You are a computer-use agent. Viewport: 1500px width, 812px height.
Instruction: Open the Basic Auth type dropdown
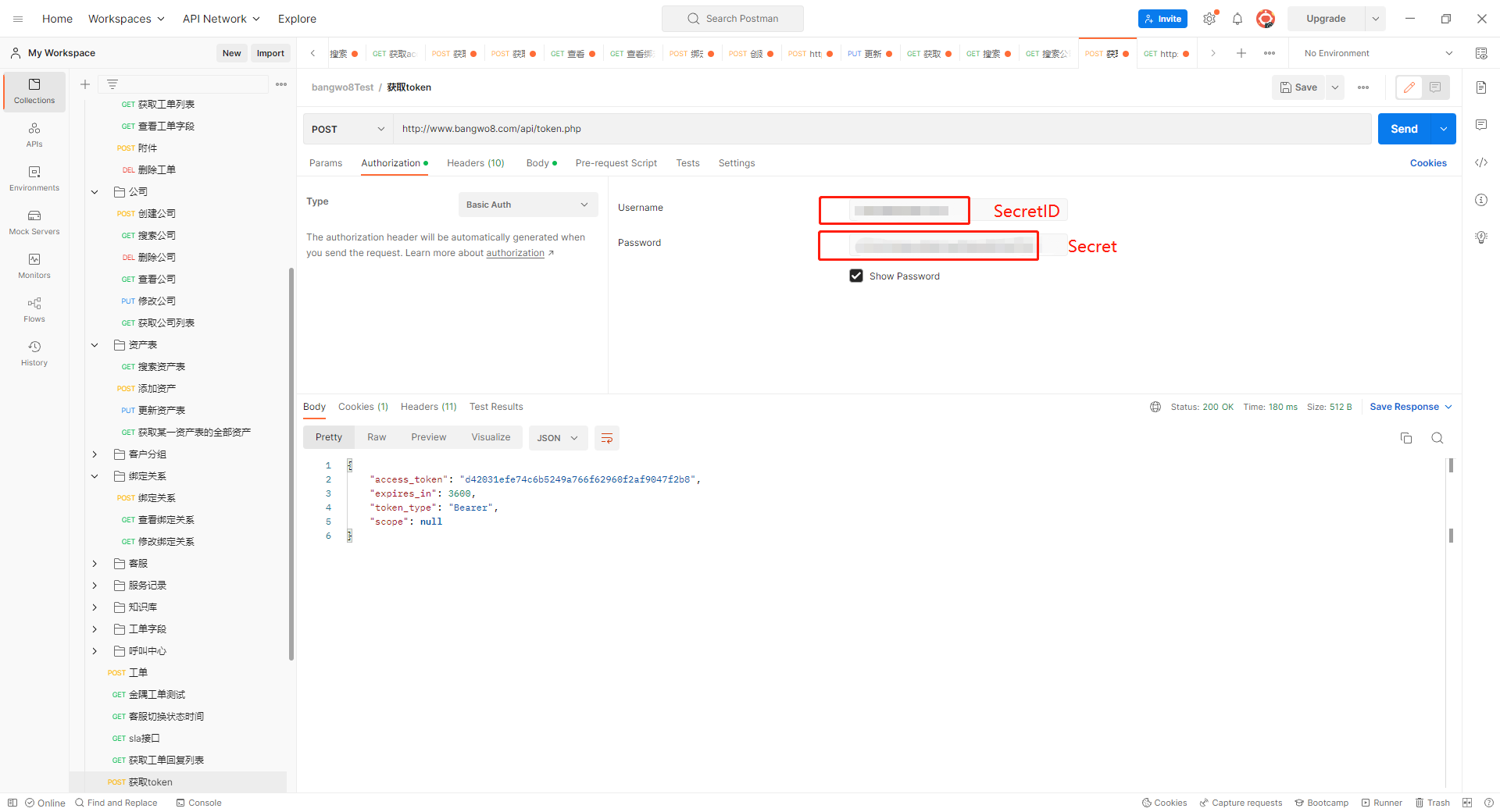(x=527, y=205)
